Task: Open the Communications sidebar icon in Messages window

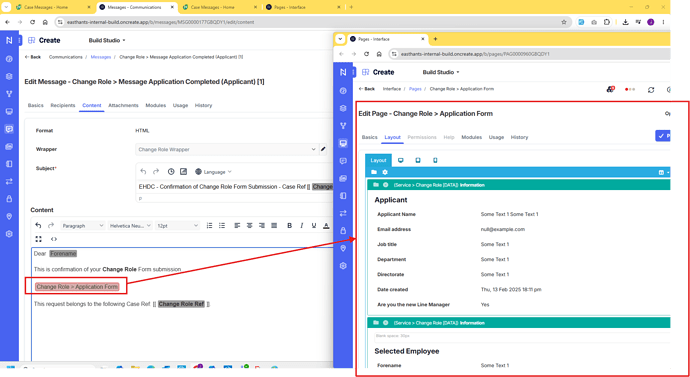Action: click(x=9, y=129)
